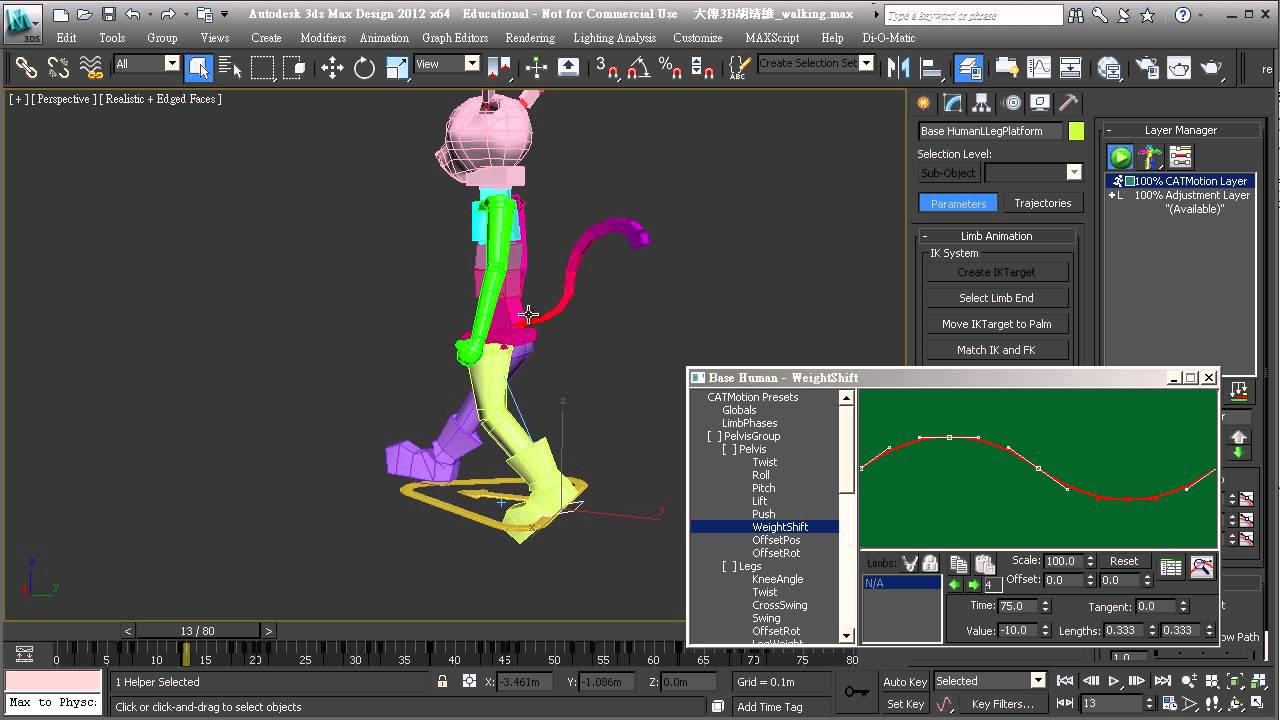Select WeightShift in CATMotion tree

point(780,527)
